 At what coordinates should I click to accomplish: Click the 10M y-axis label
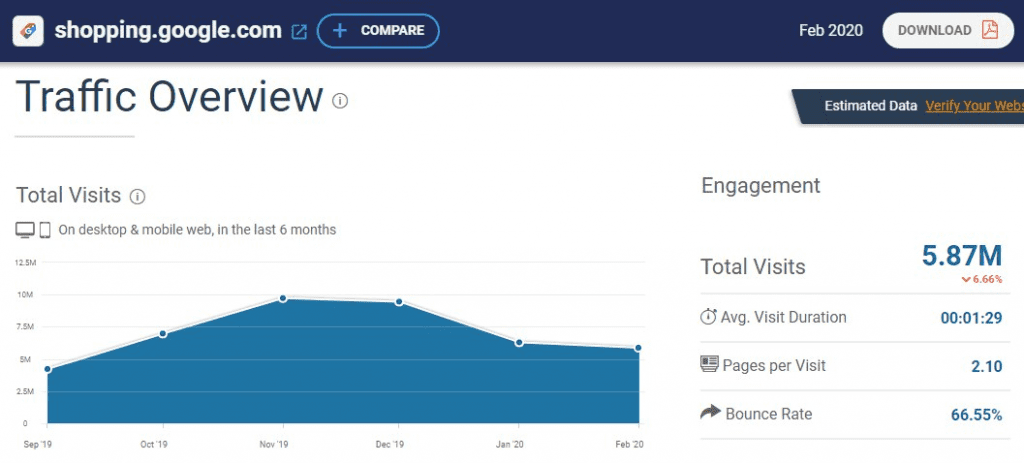27,295
